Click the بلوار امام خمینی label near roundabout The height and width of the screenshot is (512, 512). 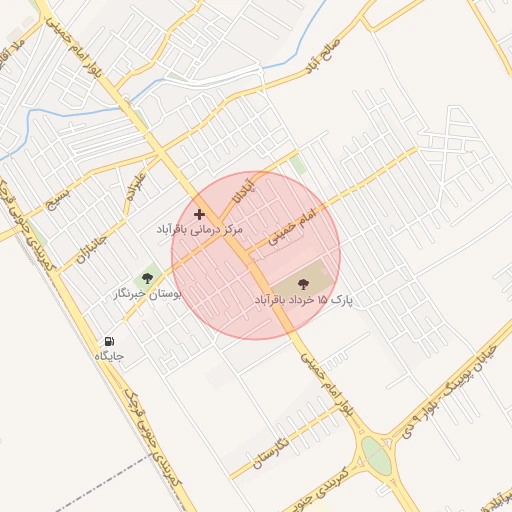[326, 385]
